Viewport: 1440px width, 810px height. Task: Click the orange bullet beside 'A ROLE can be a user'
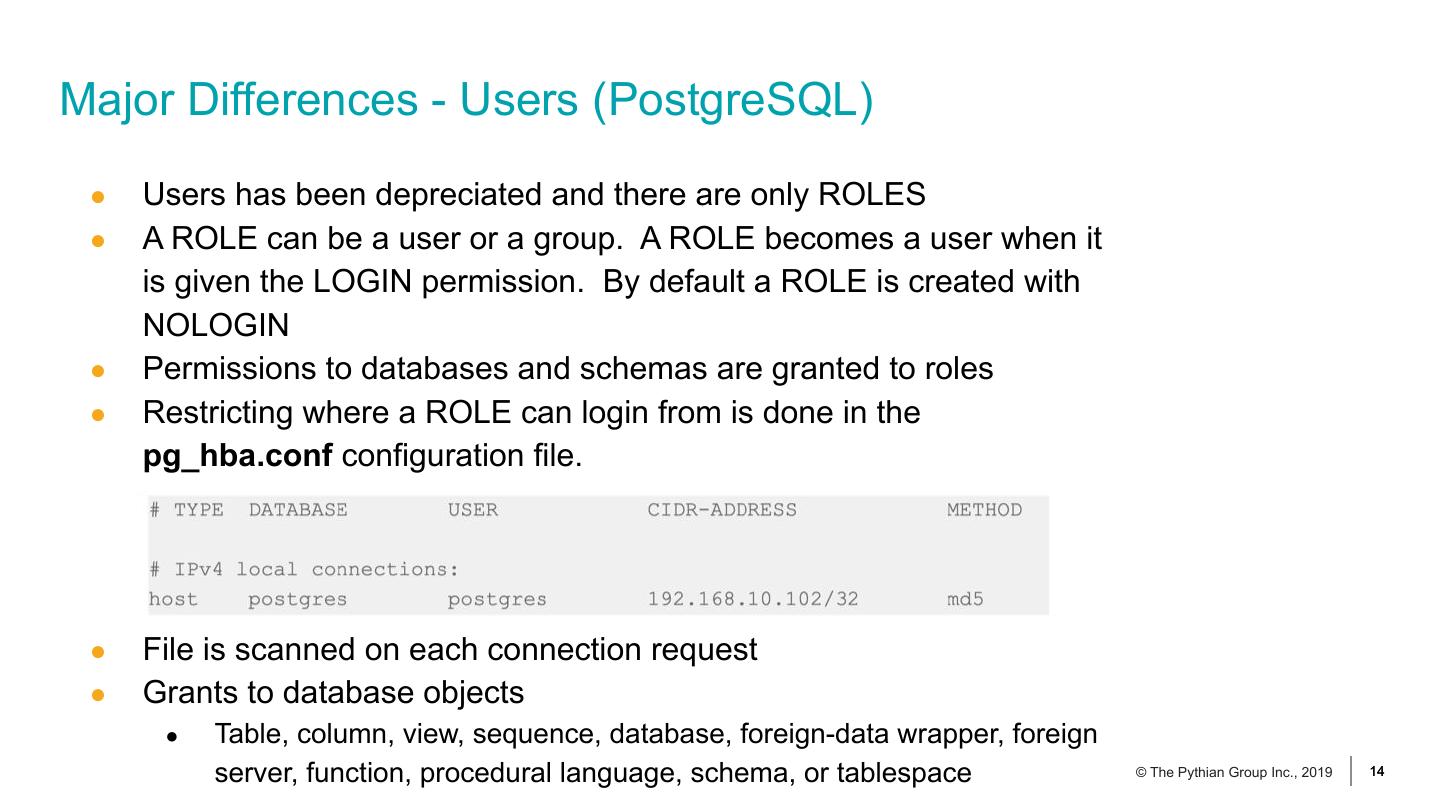(x=98, y=241)
